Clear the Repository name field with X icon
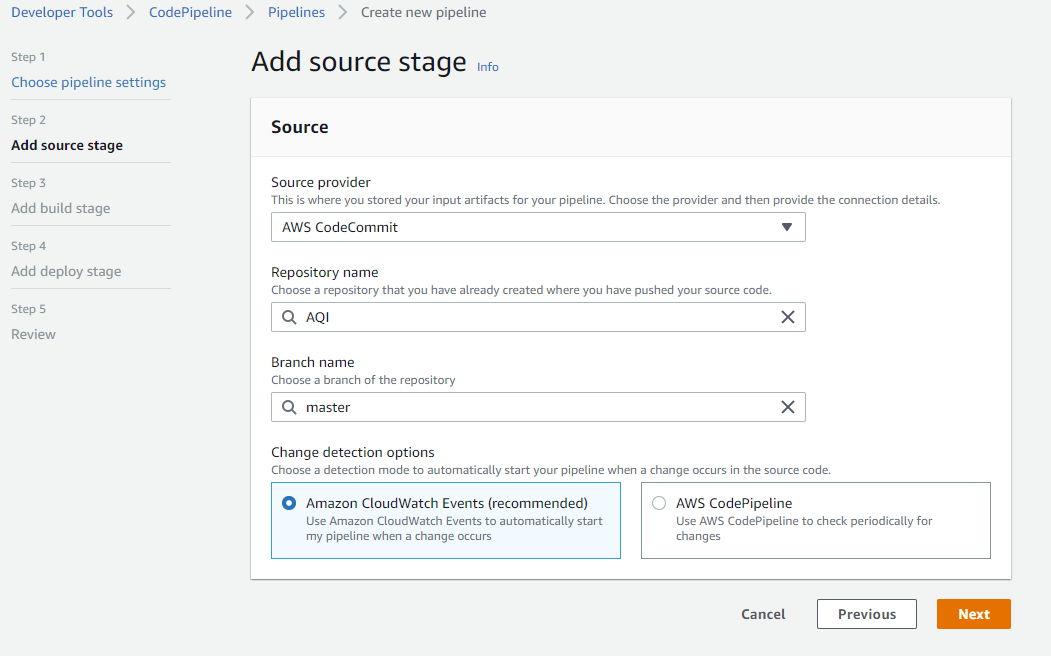This screenshot has width=1051, height=656. click(788, 317)
